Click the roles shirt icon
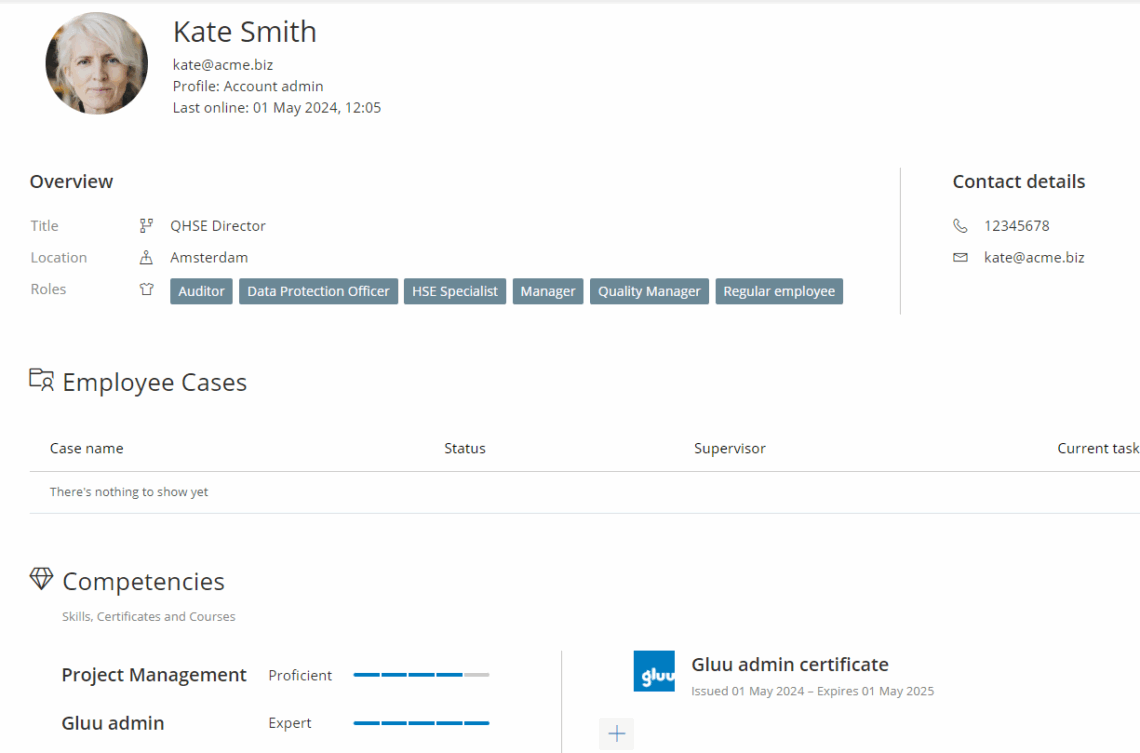Screen dimensions: 1140x753 pyautogui.click(x=146, y=290)
